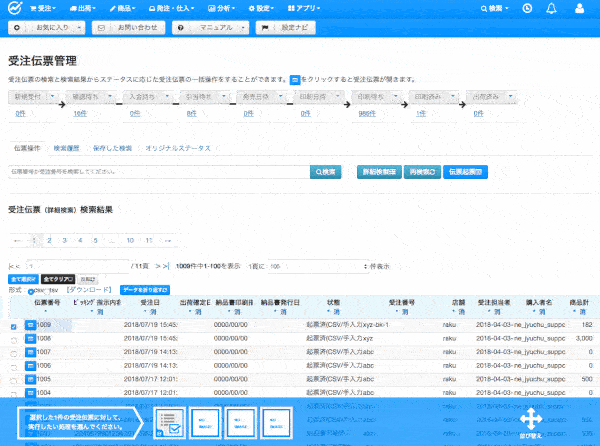Open slip icon for order 1006

click(30, 366)
